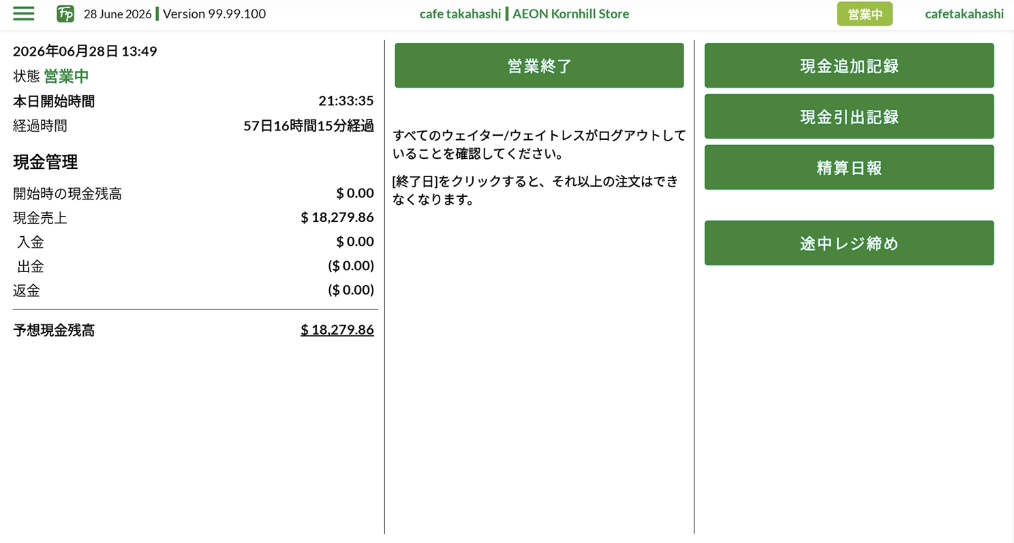1014x543 pixels.
Task: Click the 入金 deposit row amount
Action: [x=355, y=242]
